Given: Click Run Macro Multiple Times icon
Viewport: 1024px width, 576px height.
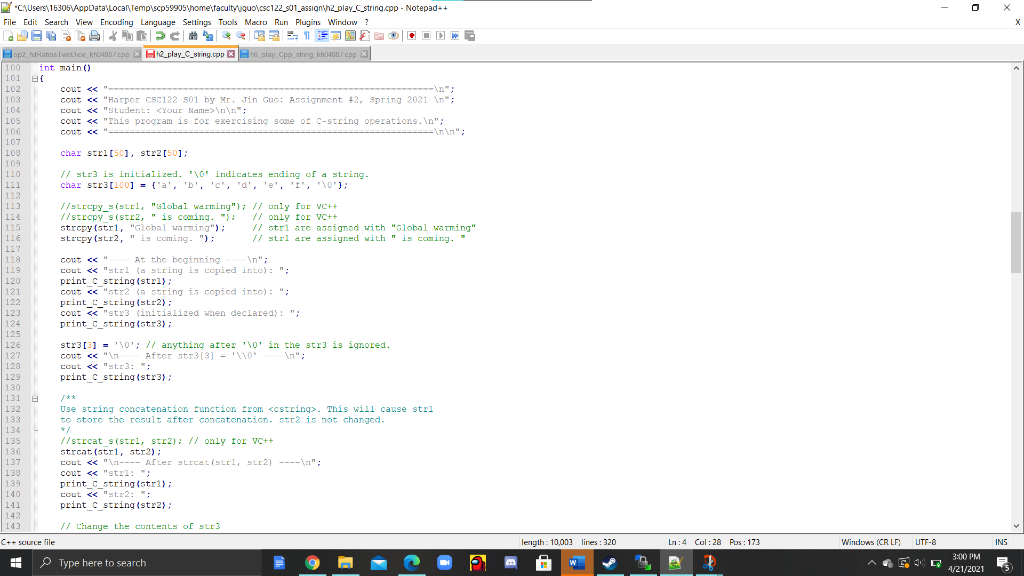Looking at the screenshot, I should click(455, 36).
